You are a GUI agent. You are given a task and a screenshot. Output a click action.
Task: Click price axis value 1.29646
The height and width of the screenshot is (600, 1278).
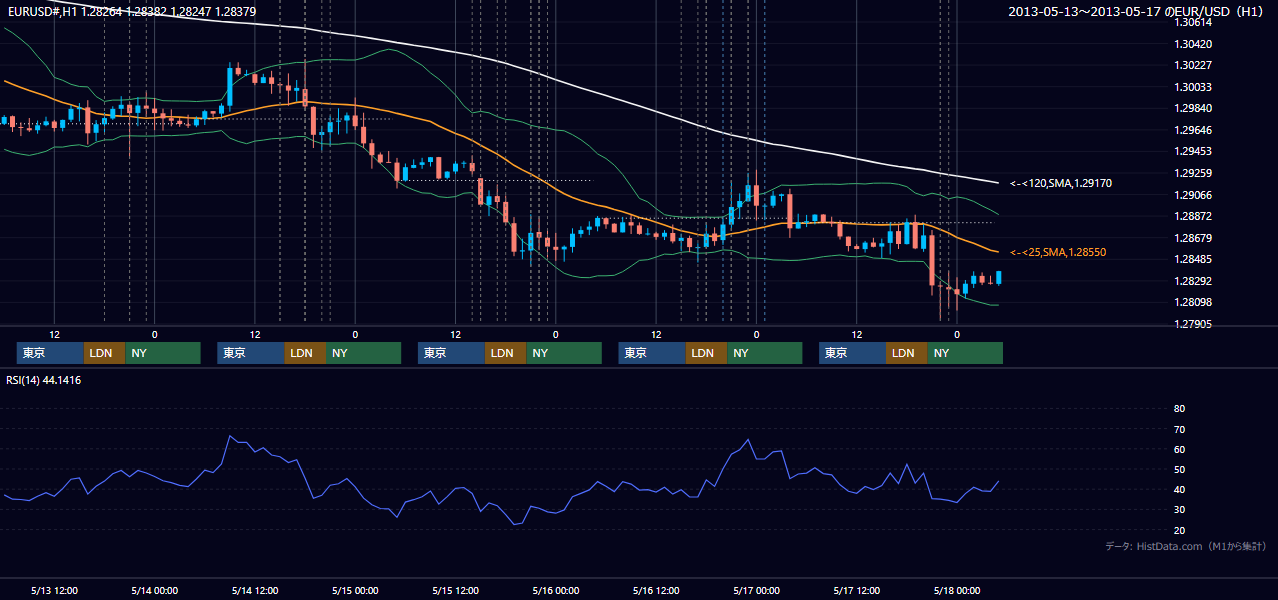point(1193,130)
